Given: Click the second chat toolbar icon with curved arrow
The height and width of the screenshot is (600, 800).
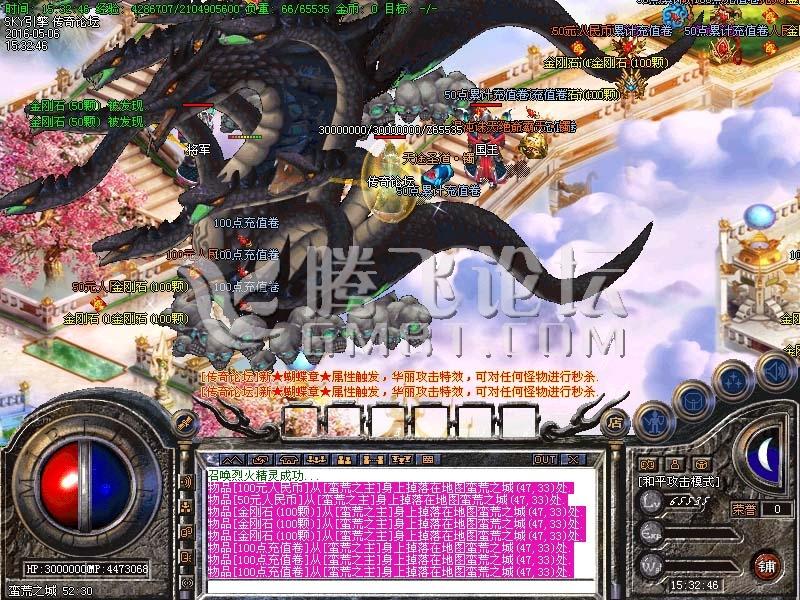Looking at the screenshot, I should pos(261,460).
